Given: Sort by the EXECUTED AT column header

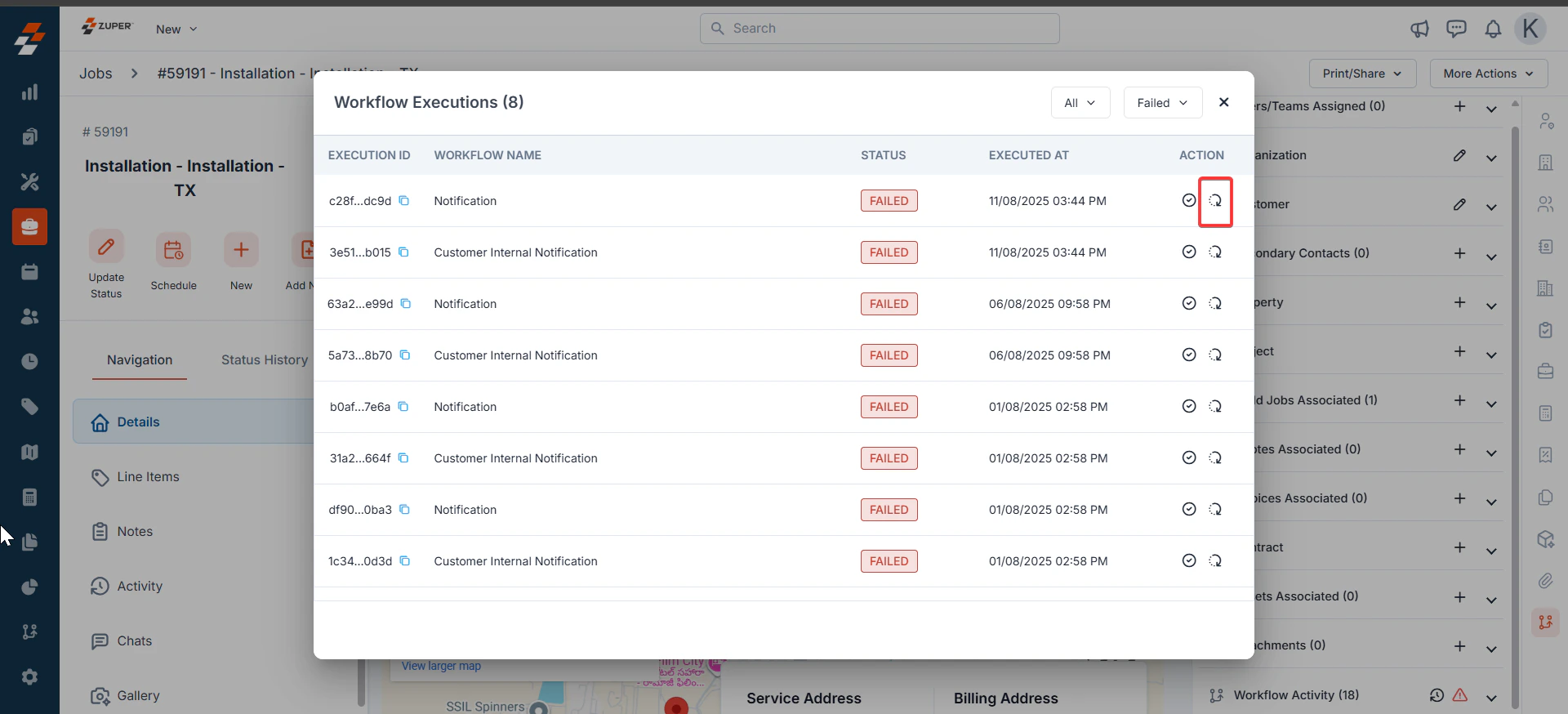Looking at the screenshot, I should [x=1028, y=155].
